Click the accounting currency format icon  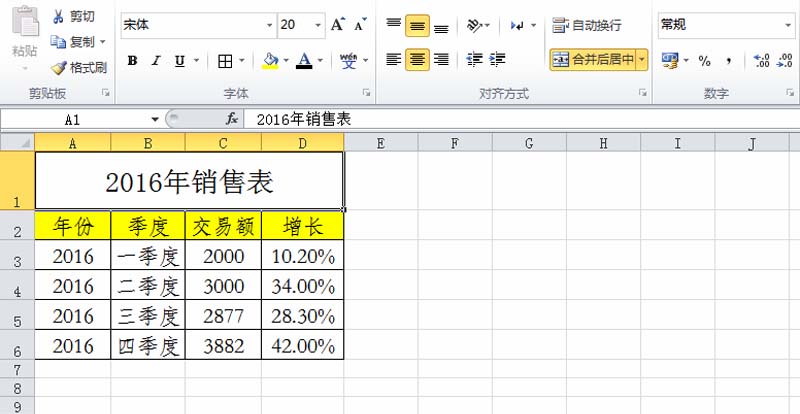669,60
